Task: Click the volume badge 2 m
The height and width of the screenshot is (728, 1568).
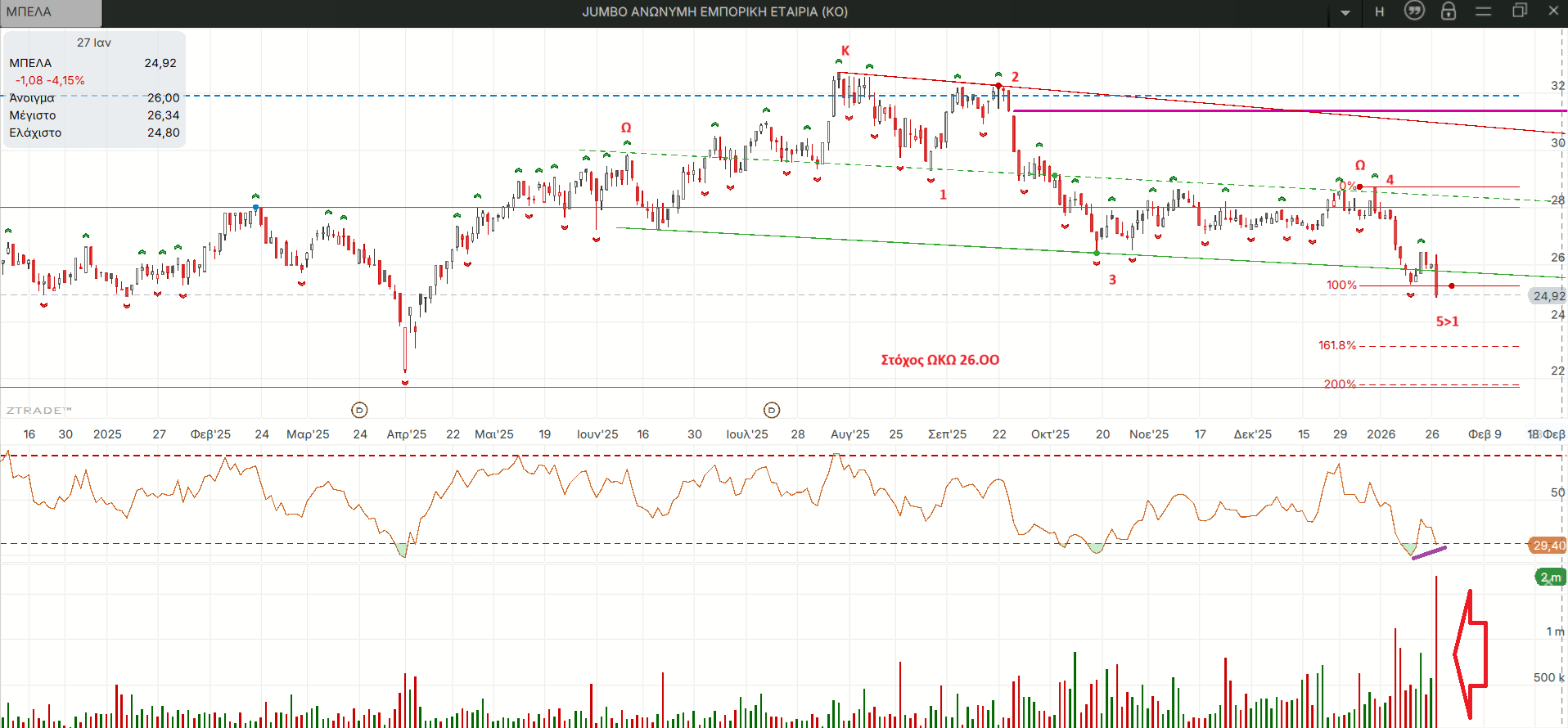Action: click(1550, 577)
